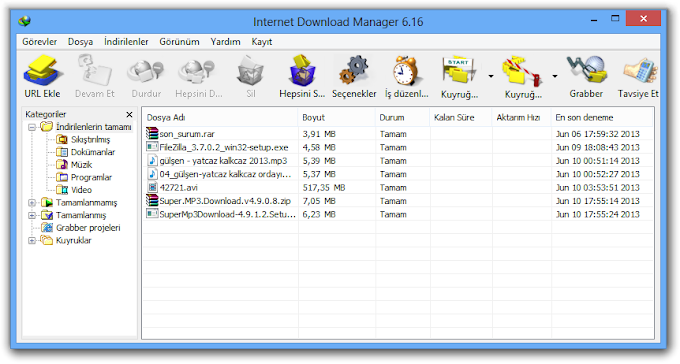Image resolution: width=680 pixels, height=364 pixels.
Task: Expand the Tamamlanmış tree node
Action: pyautogui.click(x=32, y=215)
